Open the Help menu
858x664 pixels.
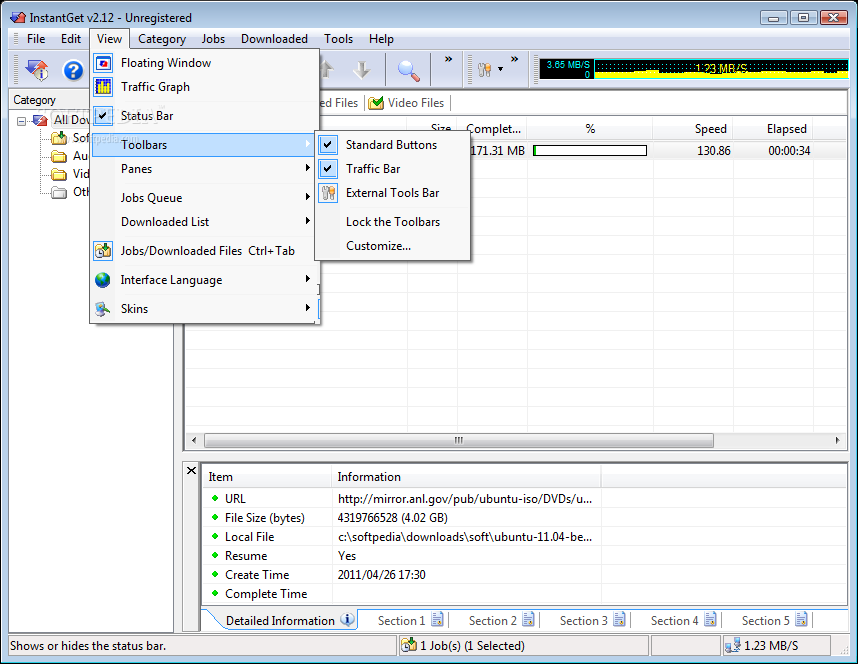pyautogui.click(x=381, y=39)
